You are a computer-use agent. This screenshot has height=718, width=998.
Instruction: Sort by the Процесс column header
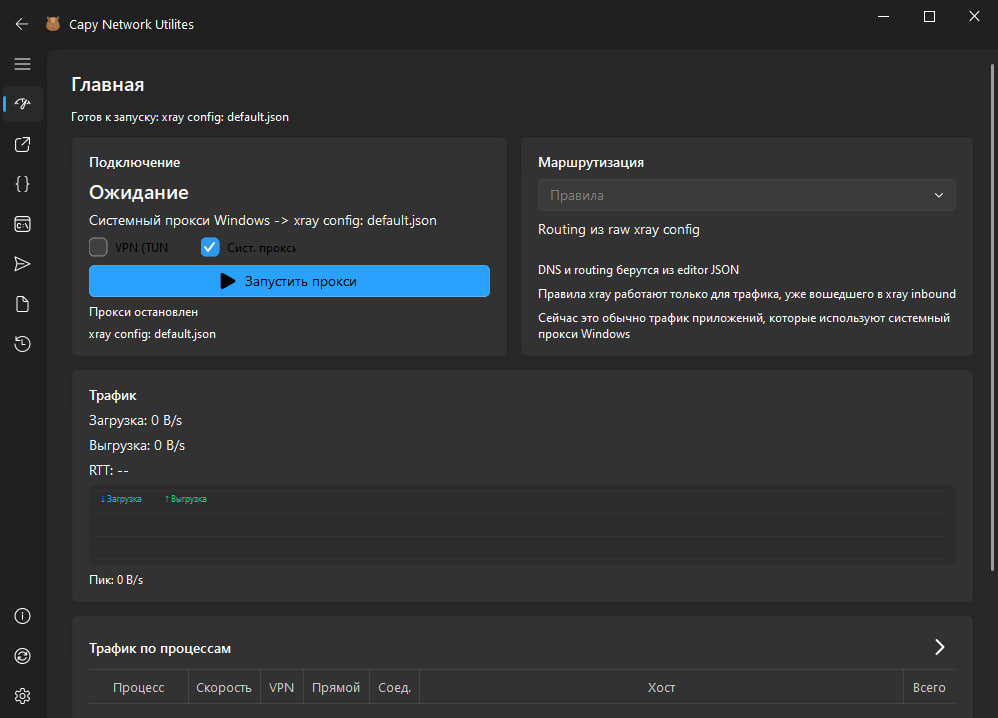click(139, 687)
